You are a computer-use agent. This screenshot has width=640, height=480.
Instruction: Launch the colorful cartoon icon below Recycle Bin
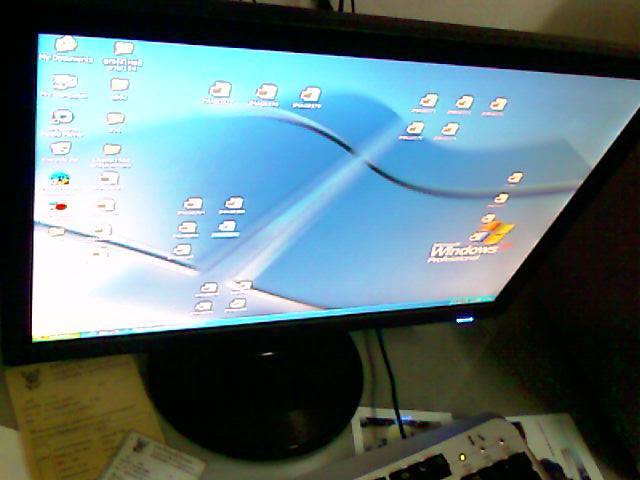[60, 181]
